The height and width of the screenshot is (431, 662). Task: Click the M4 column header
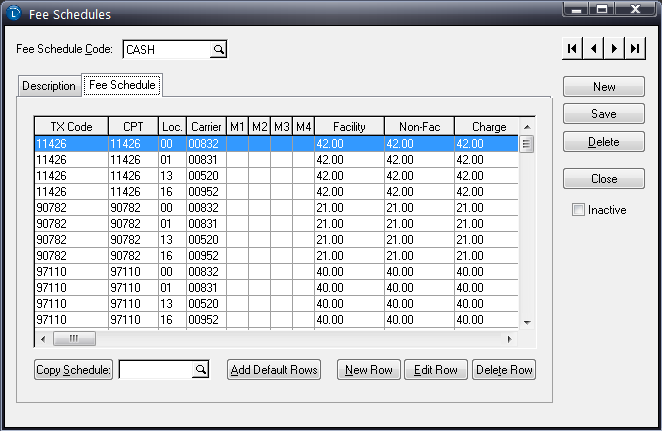tap(304, 127)
